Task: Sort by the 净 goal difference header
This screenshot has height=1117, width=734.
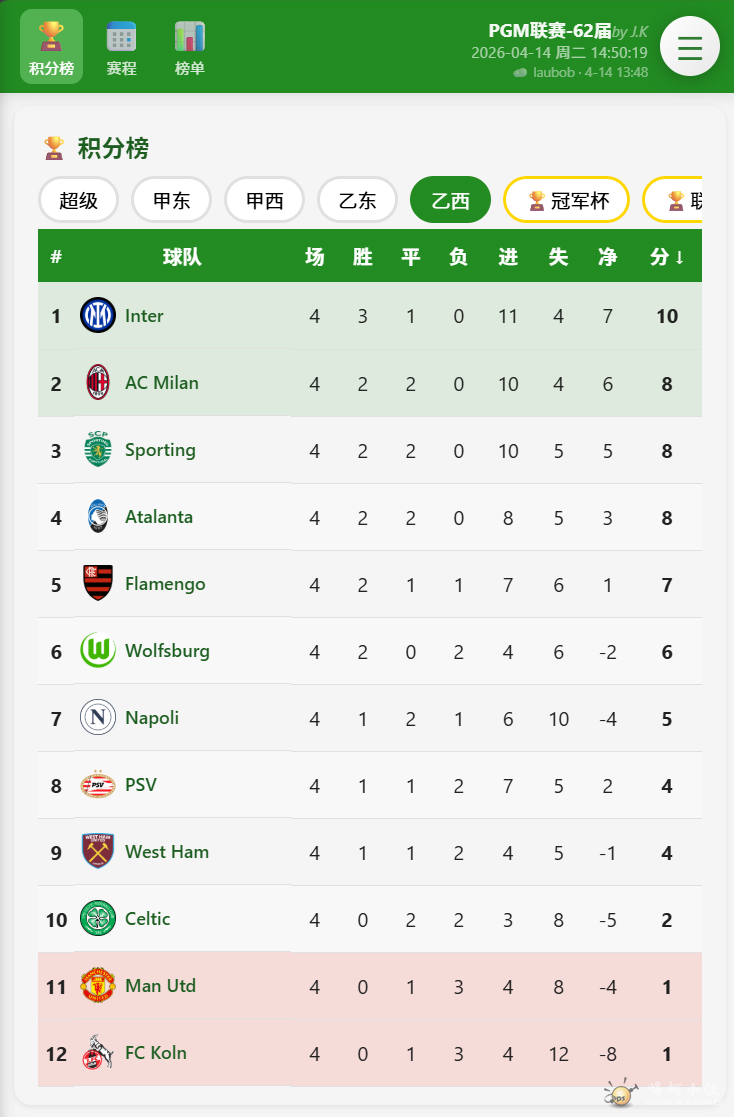Action: [x=607, y=257]
